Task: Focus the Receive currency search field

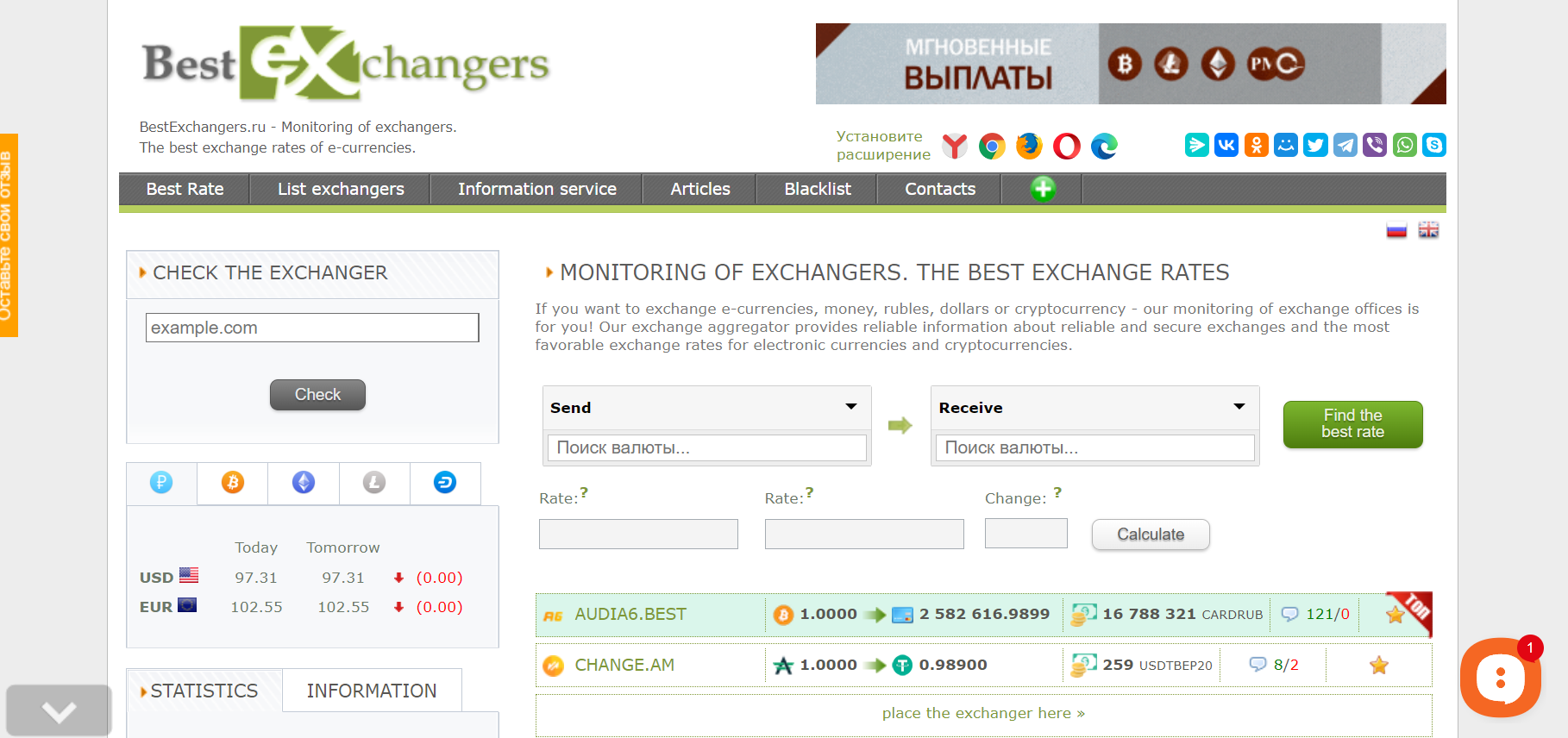Action: (x=1095, y=447)
